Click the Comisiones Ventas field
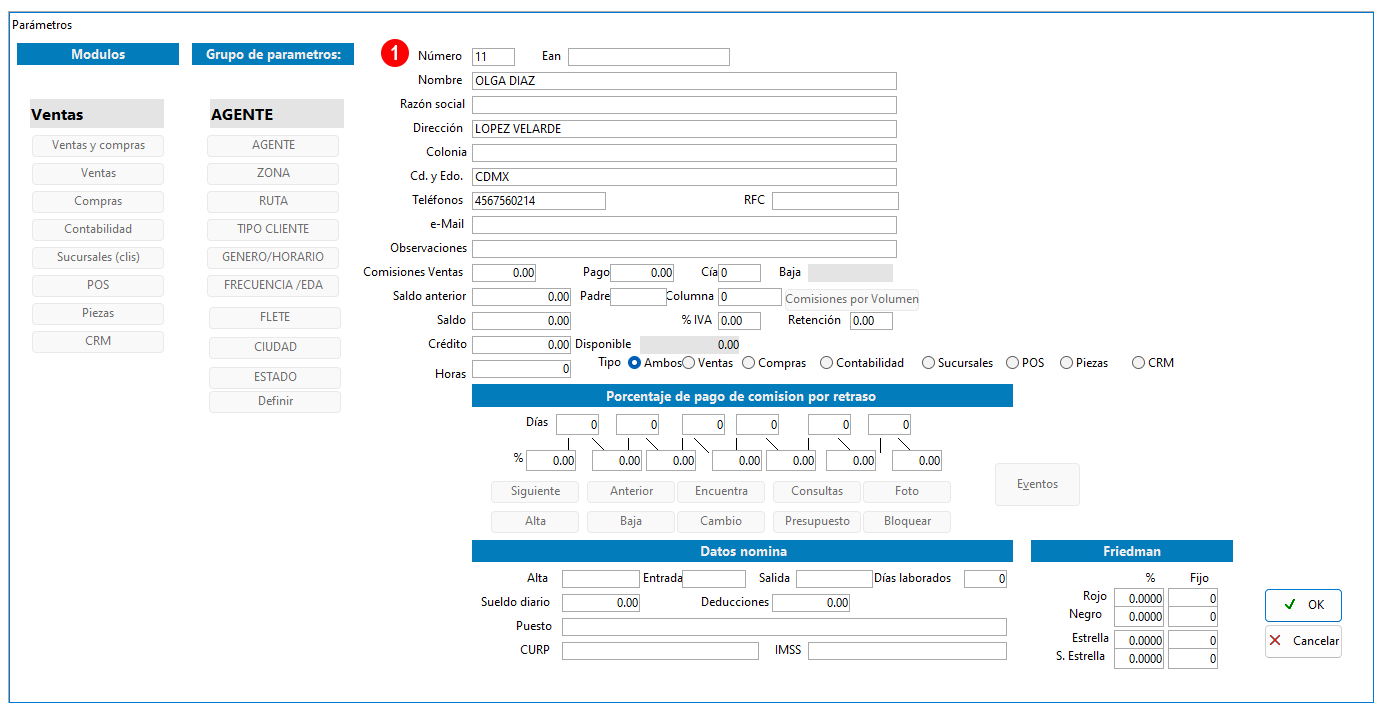This screenshot has height=709, width=1380. (x=504, y=273)
